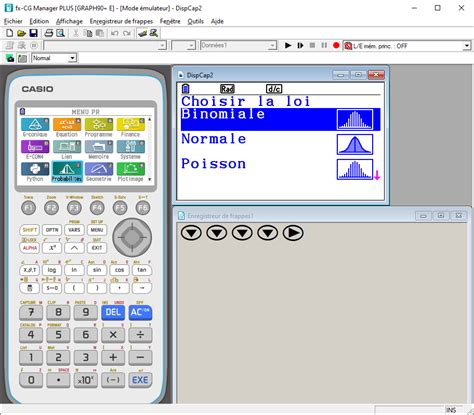
Task: Open the Outils menu
Action: coord(195,21)
